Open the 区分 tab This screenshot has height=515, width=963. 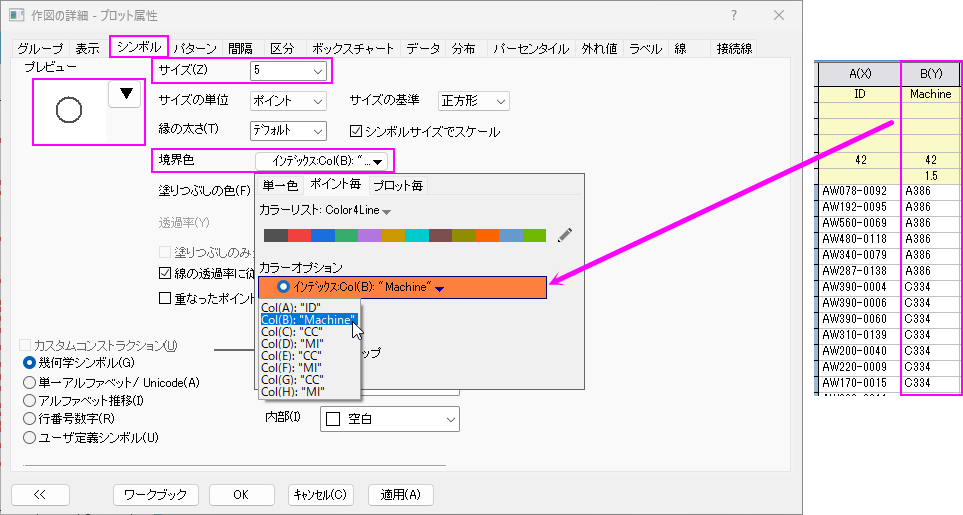(x=283, y=48)
